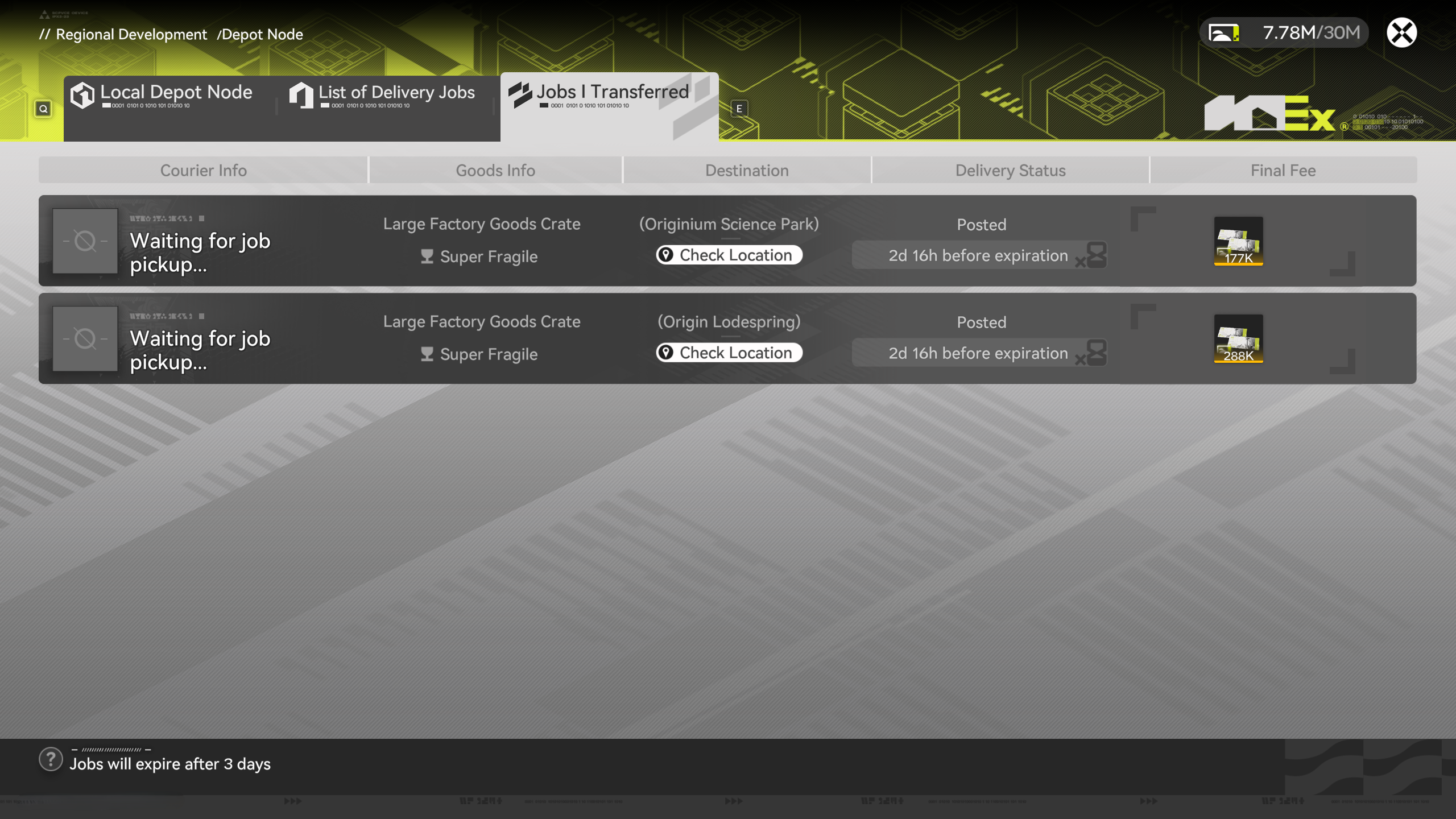Screen dimensions: 1456x819
Task: Click the E next-tab key icon
Action: click(739, 109)
